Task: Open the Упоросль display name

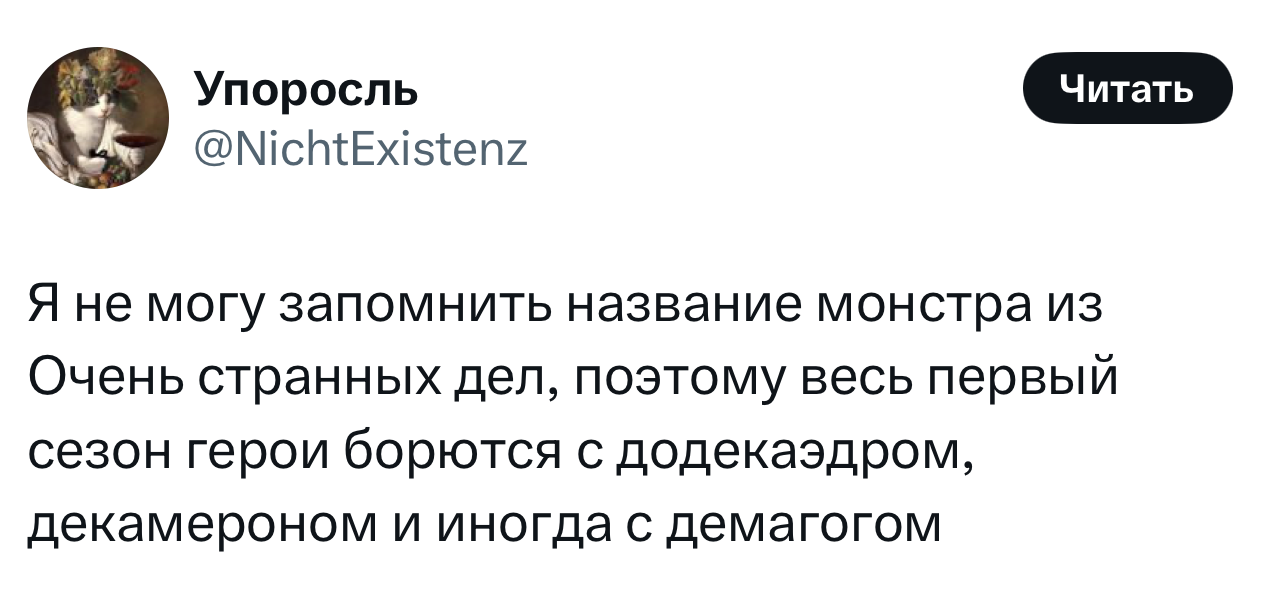Action: coord(307,92)
